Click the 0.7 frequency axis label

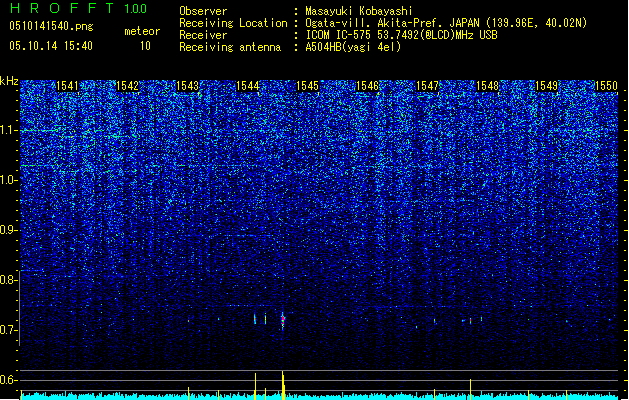[8, 330]
